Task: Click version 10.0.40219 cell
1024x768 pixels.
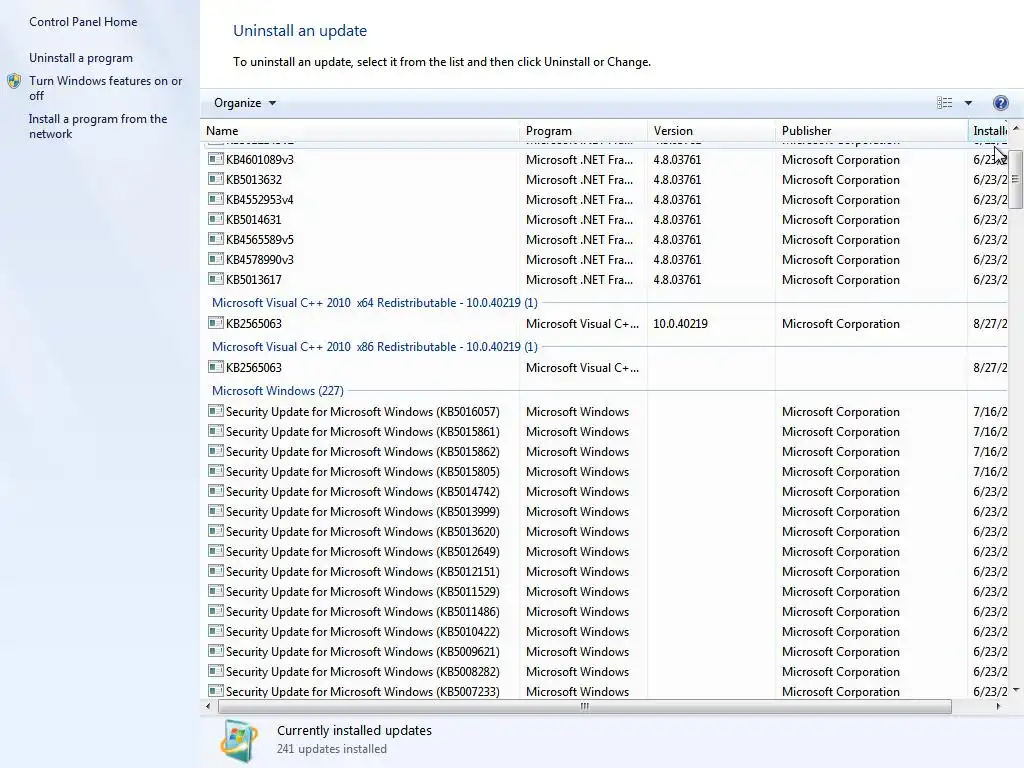Action: click(680, 324)
